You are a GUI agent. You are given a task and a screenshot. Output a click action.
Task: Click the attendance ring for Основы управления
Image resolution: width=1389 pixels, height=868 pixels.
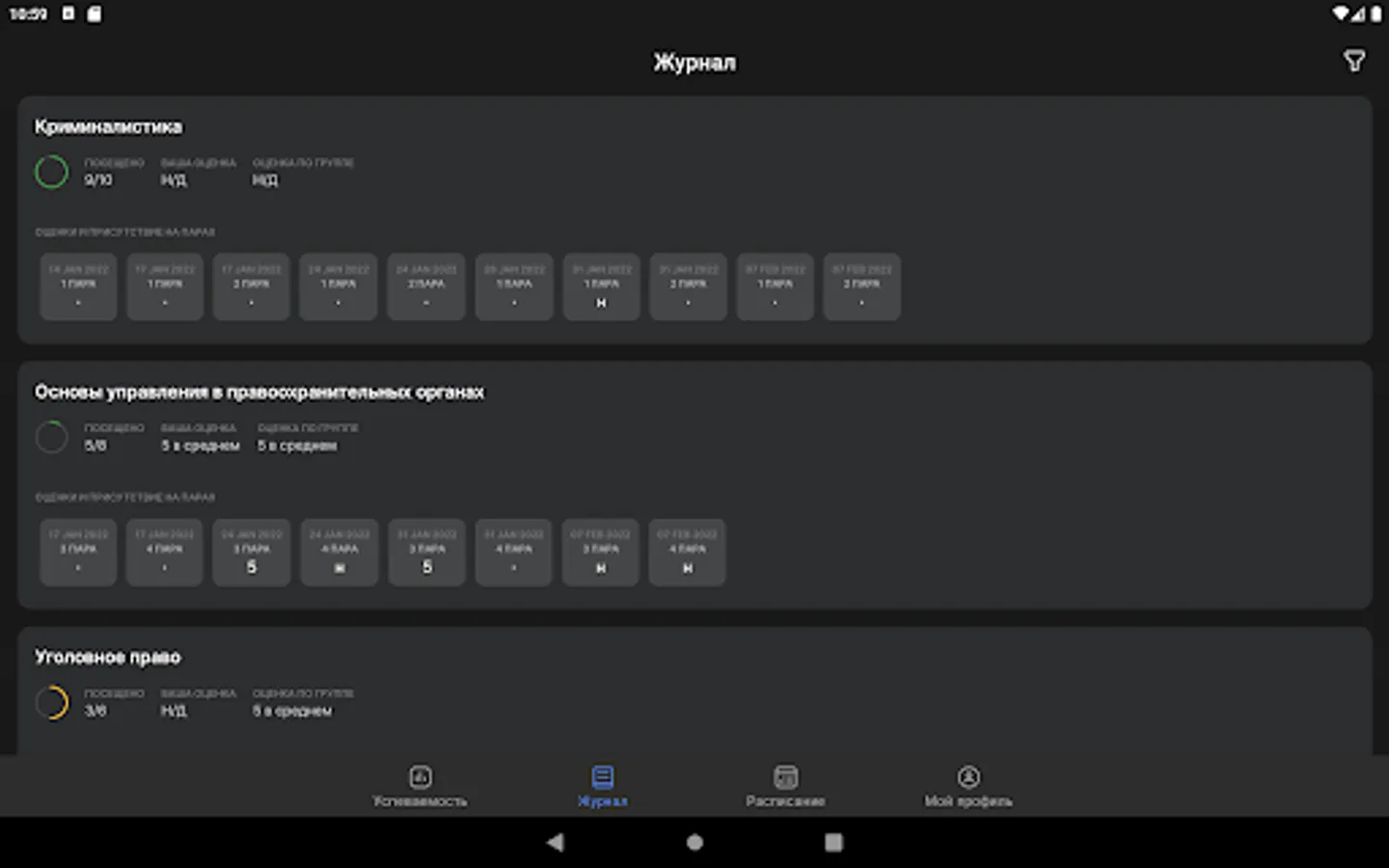point(52,437)
